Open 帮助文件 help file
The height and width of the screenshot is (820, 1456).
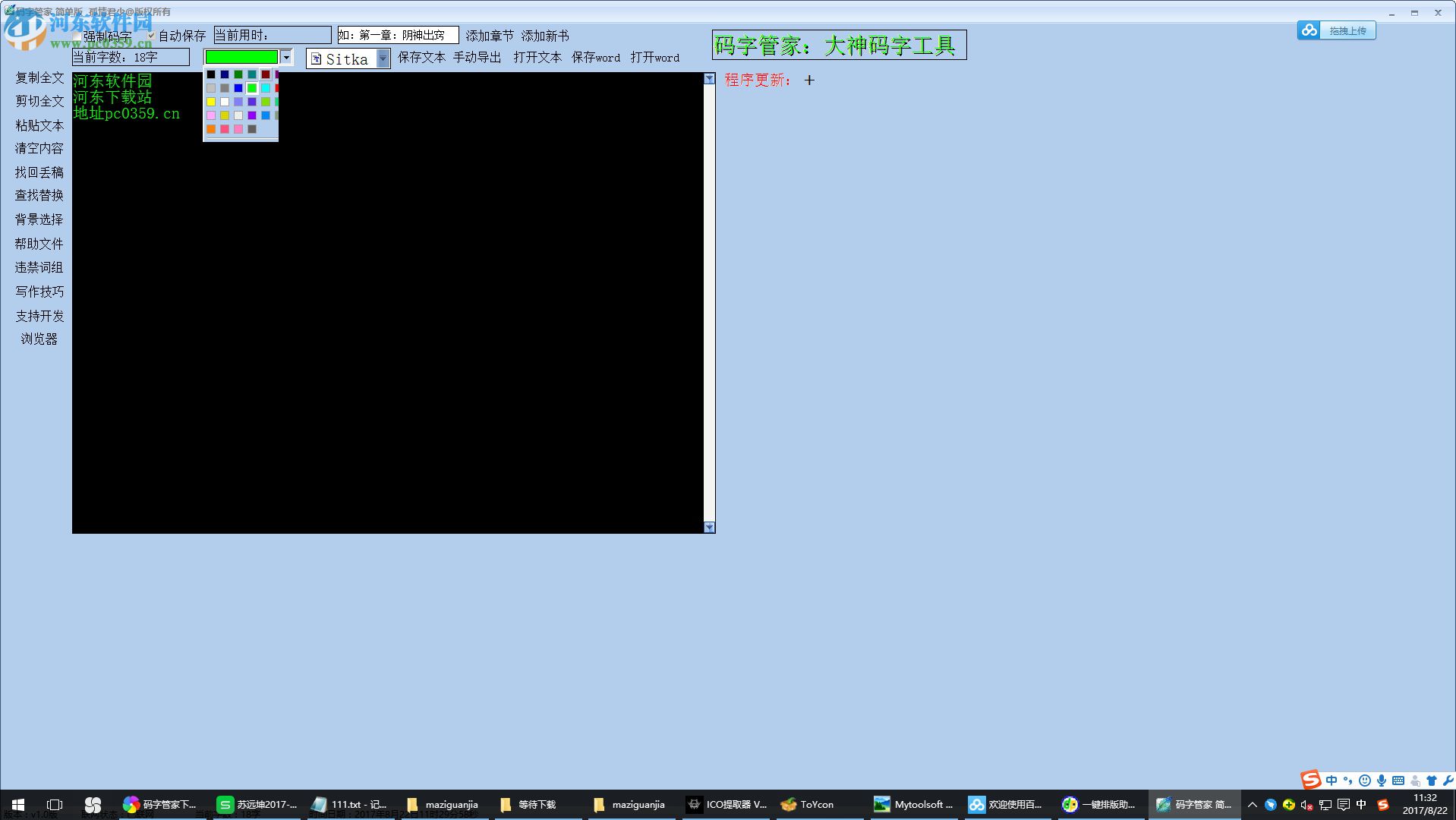coord(39,244)
